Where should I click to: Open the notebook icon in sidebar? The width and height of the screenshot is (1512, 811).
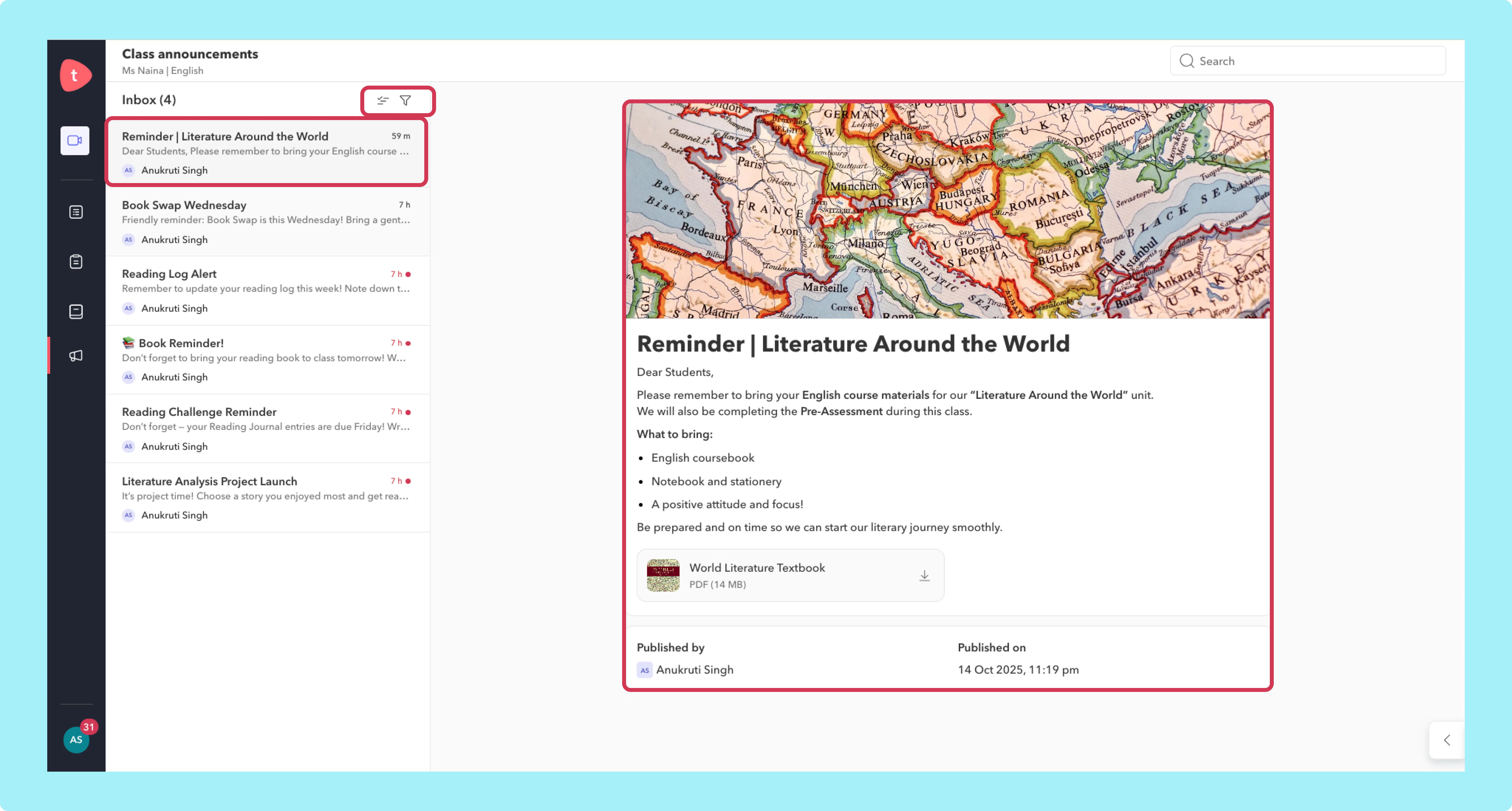pyautogui.click(x=76, y=311)
